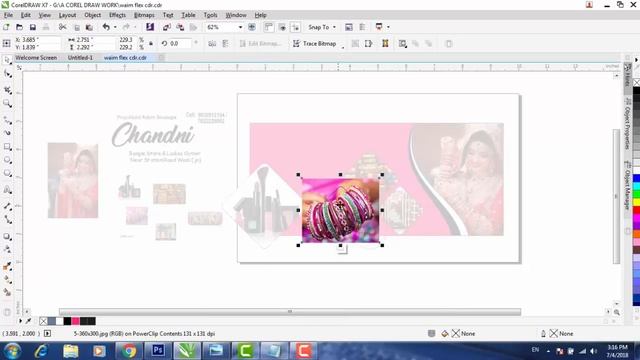Click the Edit Bitmap button
This screenshot has width=640, height=360.
(x=260, y=43)
